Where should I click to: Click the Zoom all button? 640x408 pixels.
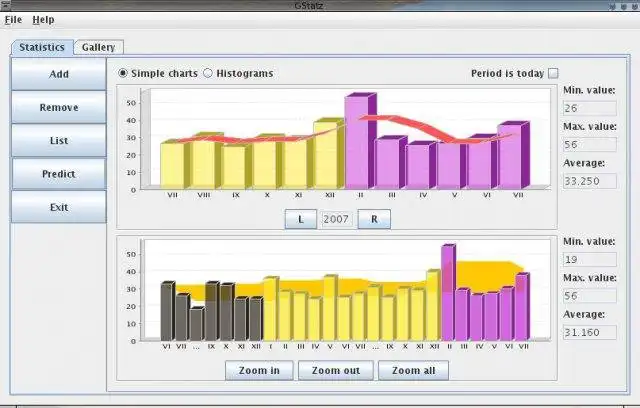click(x=413, y=370)
